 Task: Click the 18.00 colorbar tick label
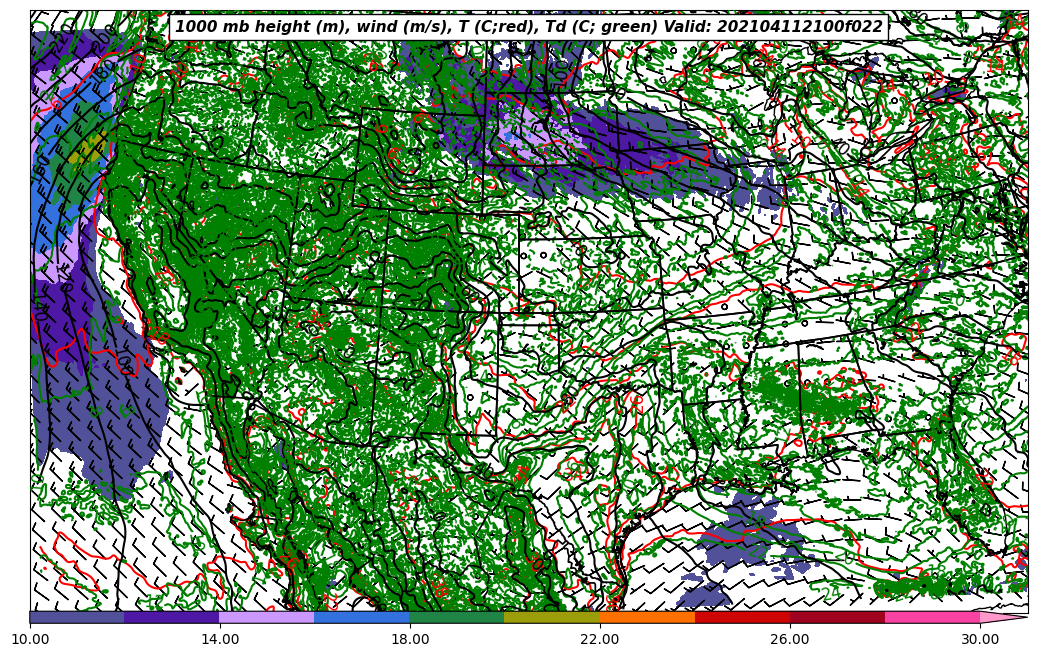point(410,638)
